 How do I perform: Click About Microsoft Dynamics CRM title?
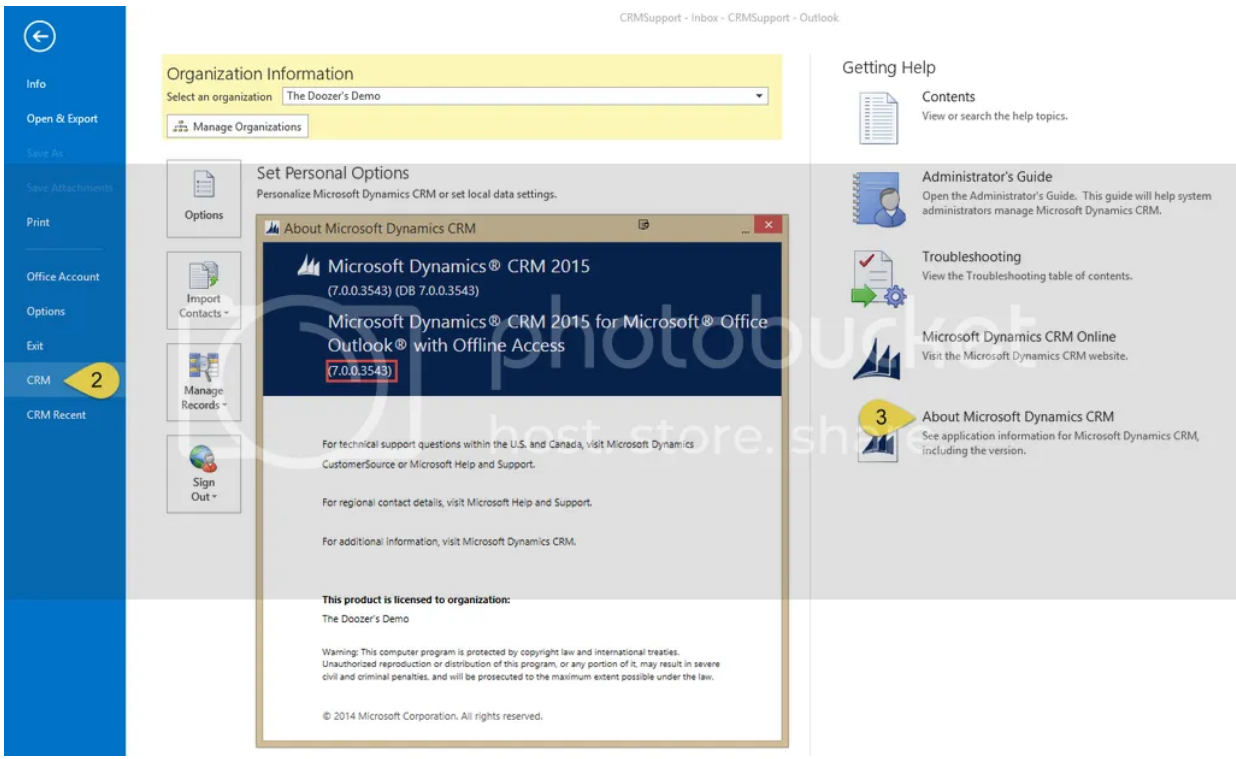[x=1018, y=417]
